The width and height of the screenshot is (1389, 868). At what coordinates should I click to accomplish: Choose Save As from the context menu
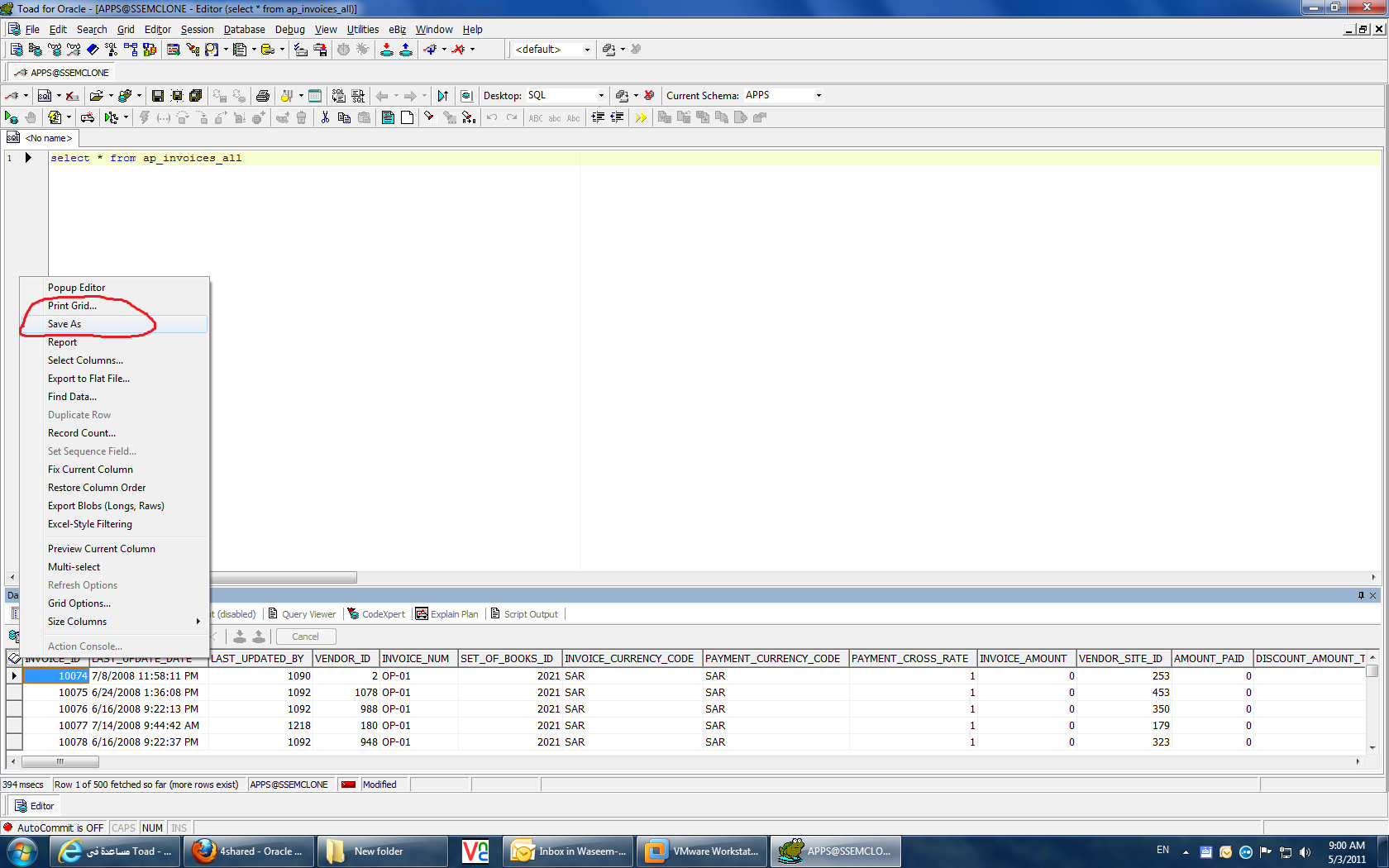tap(64, 324)
